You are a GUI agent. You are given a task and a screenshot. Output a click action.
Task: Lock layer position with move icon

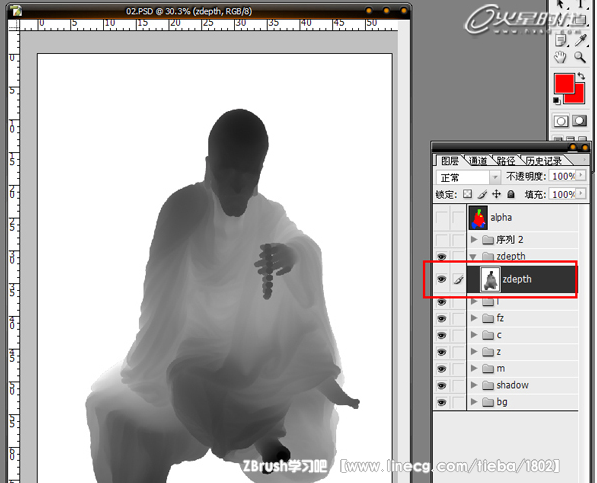pos(496,194)
